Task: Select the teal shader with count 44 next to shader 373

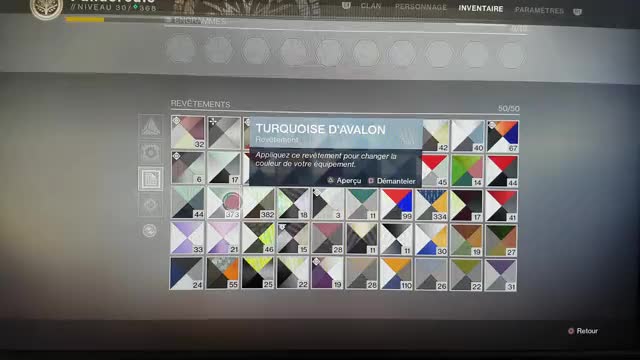Action: pyautogui.click(x=188, y=202)
